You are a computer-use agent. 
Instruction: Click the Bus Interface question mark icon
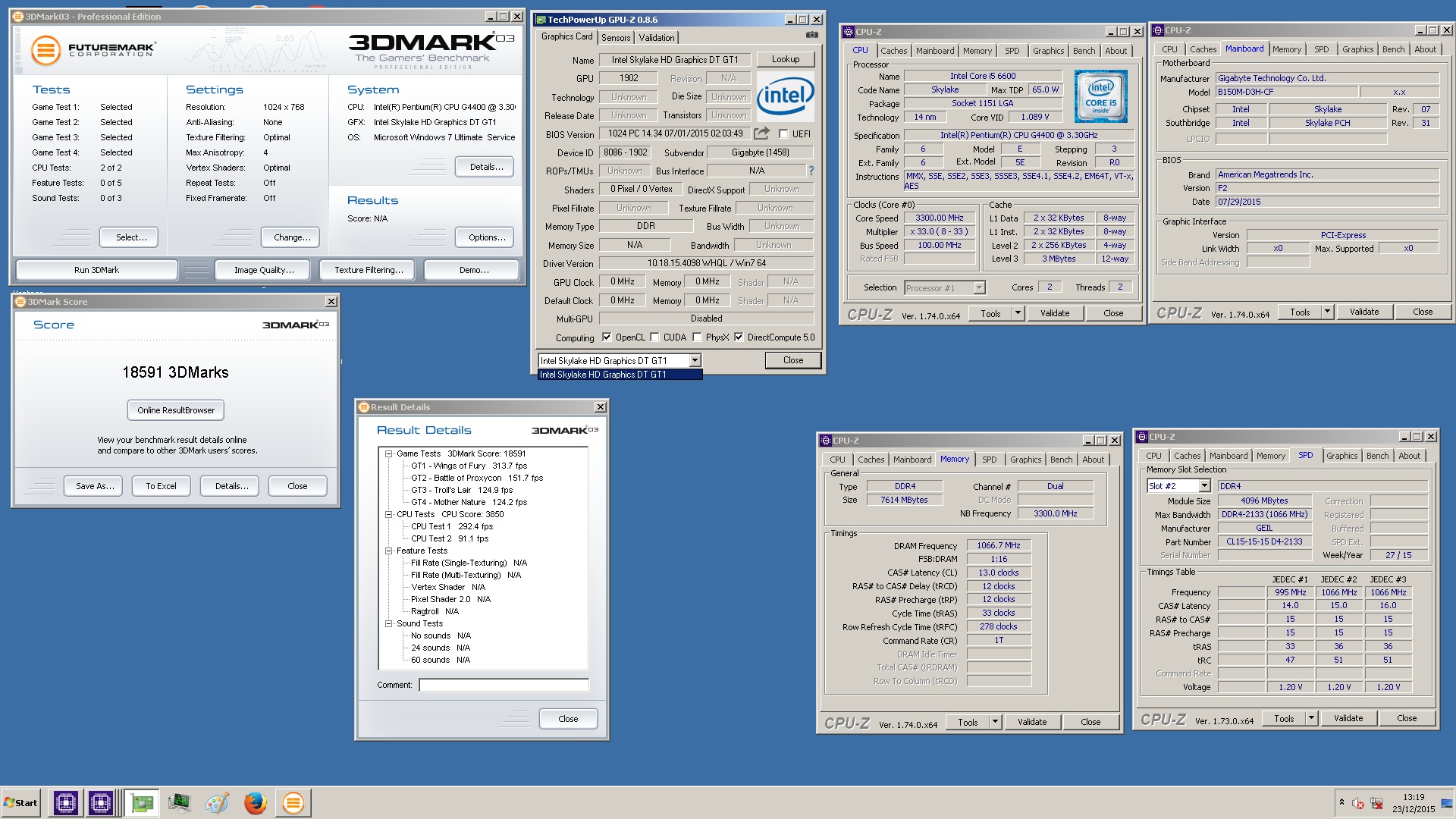811,171
